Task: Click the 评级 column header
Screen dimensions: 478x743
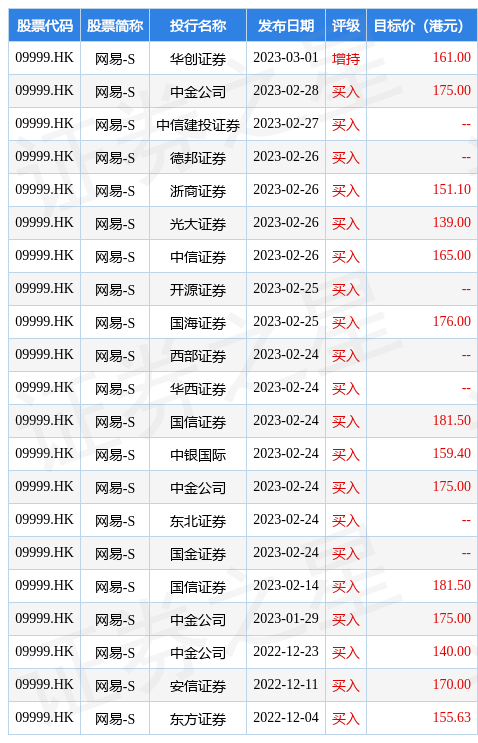Action: 346,26
